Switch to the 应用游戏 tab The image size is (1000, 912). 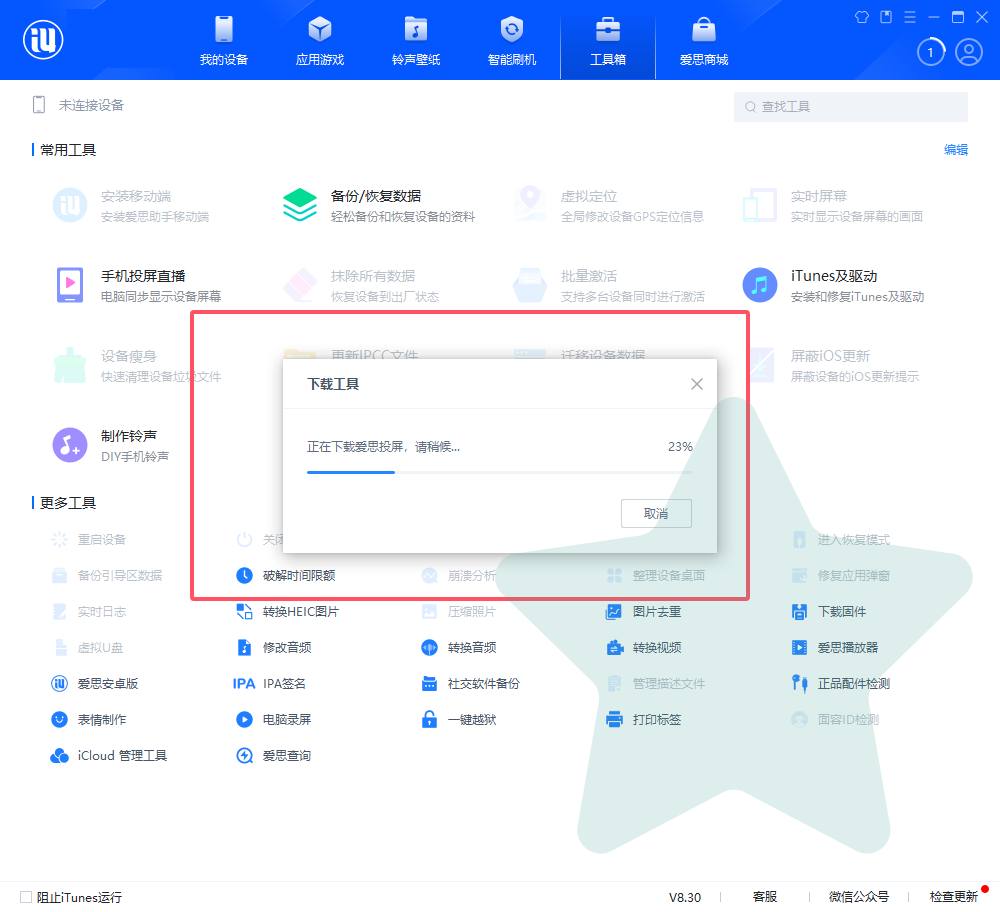[320, 41]
